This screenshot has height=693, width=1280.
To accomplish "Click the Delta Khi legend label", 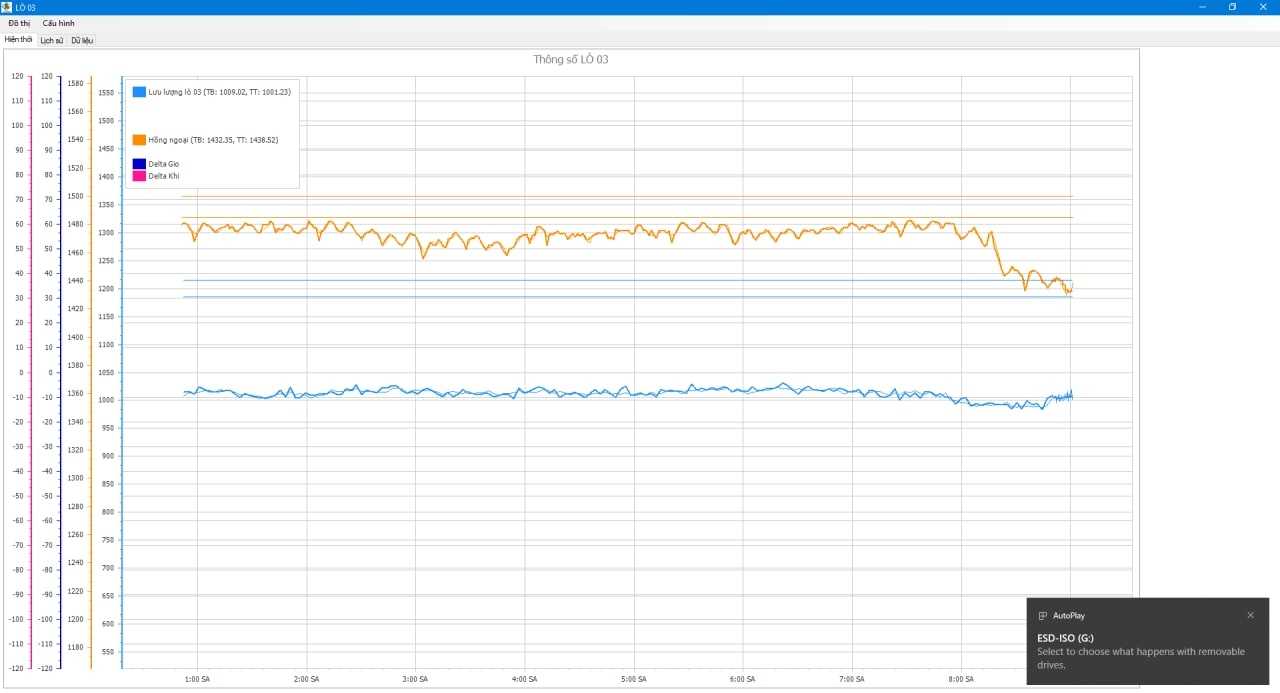I will pyautogui.click(x=164, y=176).
